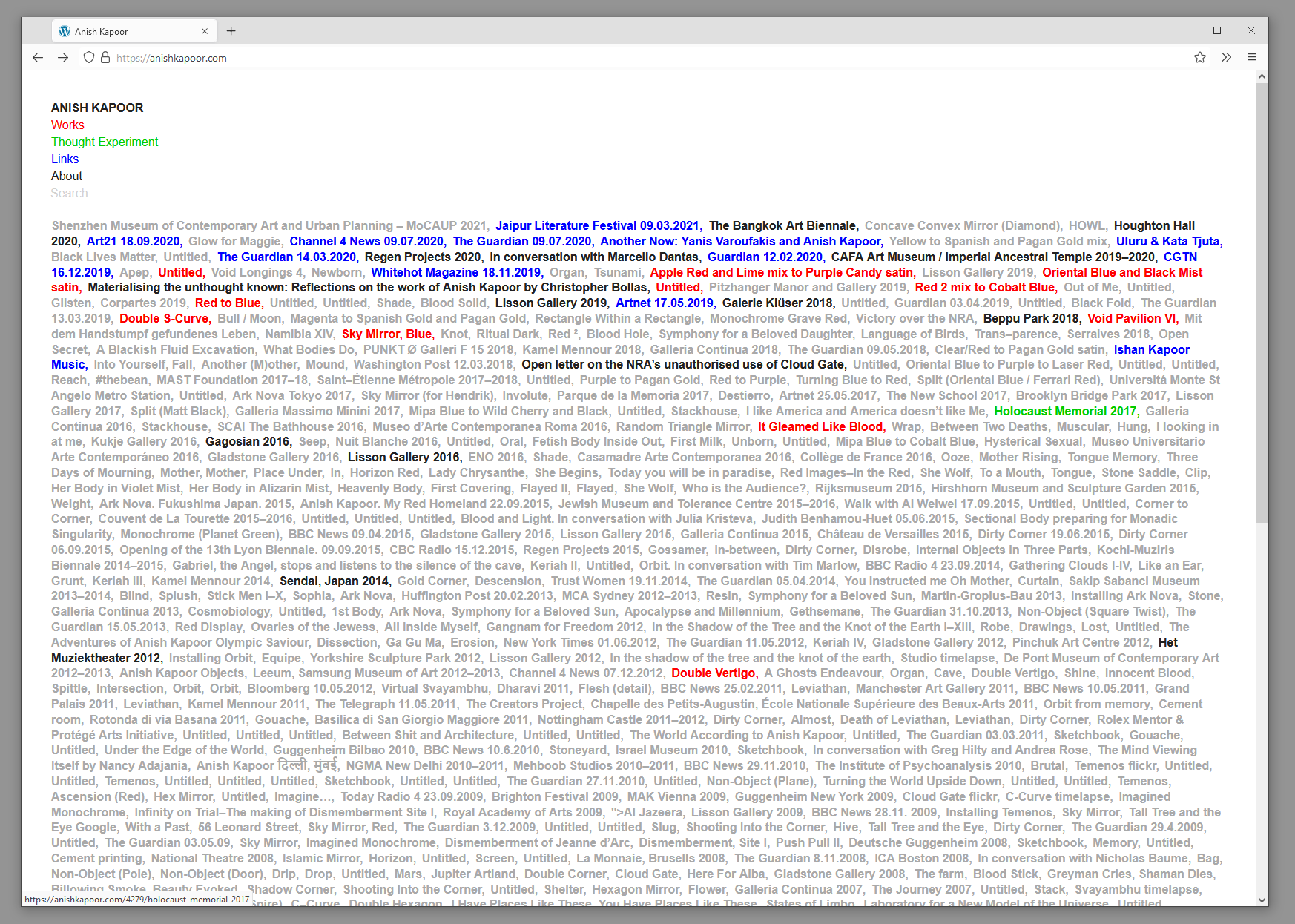
Task: Open Lisson Gallery 2016 link
Action: click(x=403, y=457)
